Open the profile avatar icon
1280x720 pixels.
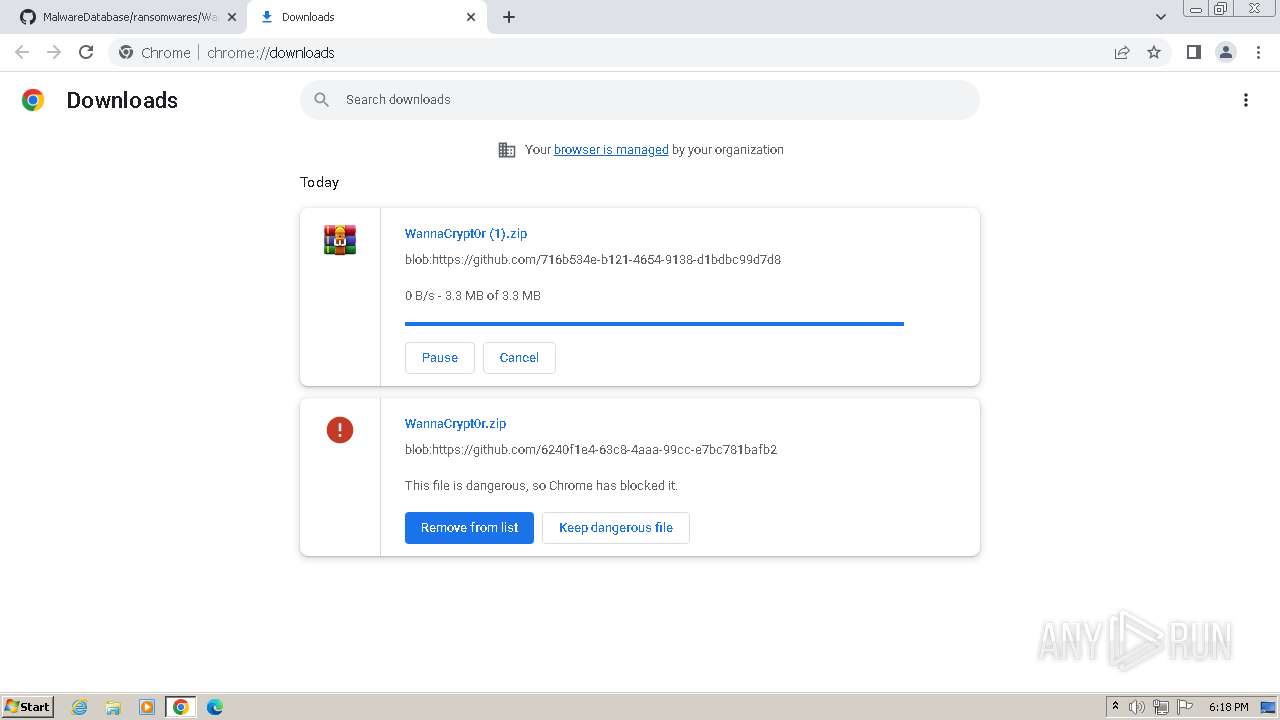[1225, 52]
